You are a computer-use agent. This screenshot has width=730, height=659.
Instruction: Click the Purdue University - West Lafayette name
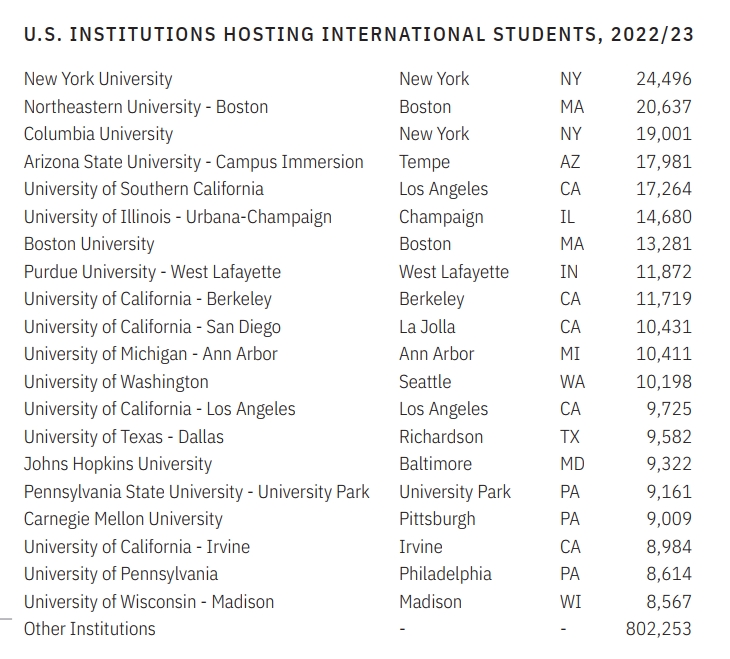(152, 272)
